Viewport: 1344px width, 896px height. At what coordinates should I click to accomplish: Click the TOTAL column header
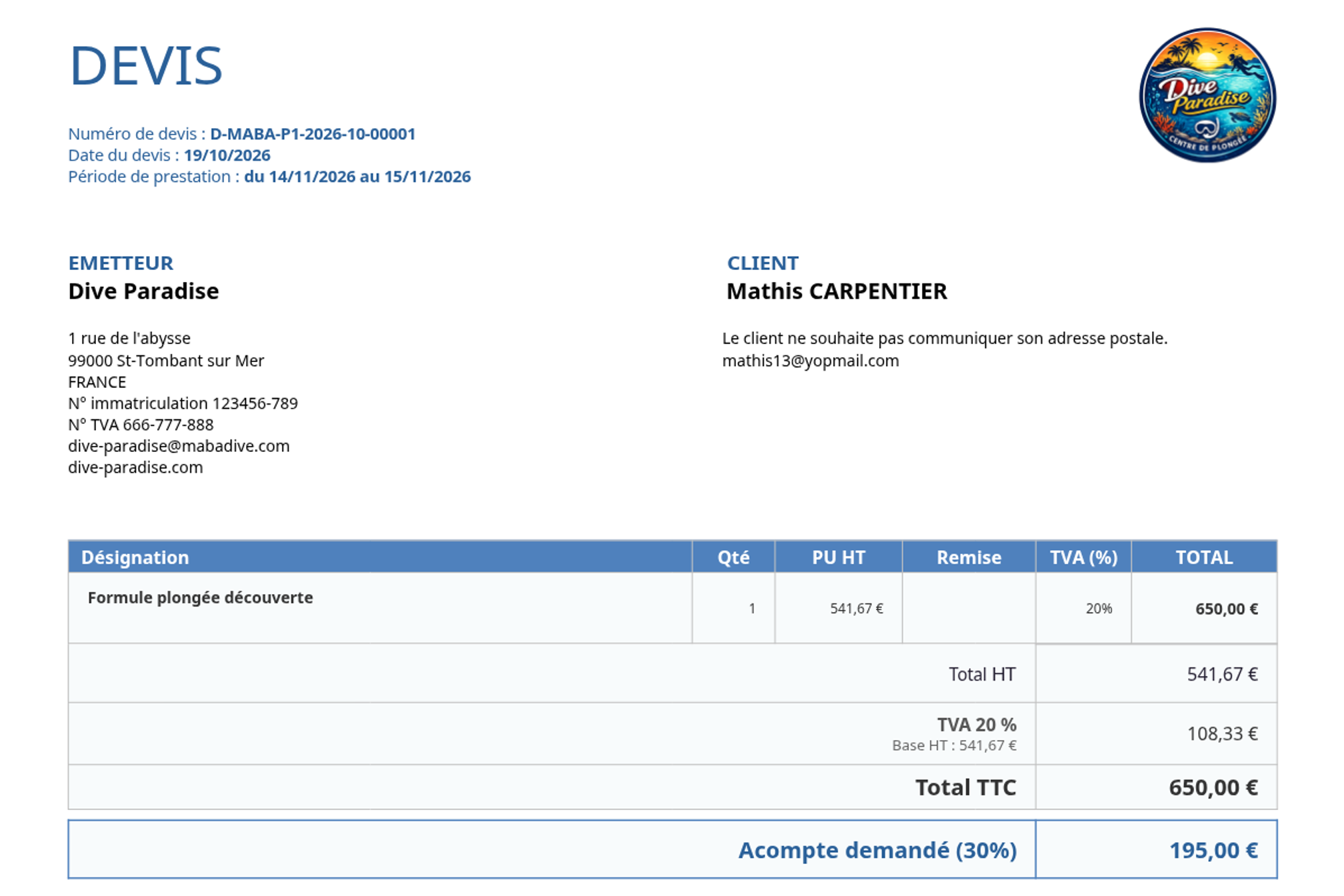pyautogui.click(x=1204, y=557)
